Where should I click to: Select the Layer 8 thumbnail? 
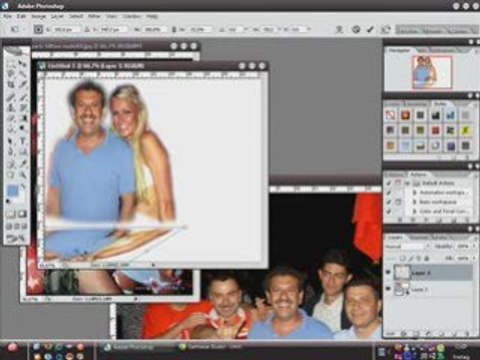point(402,273)
